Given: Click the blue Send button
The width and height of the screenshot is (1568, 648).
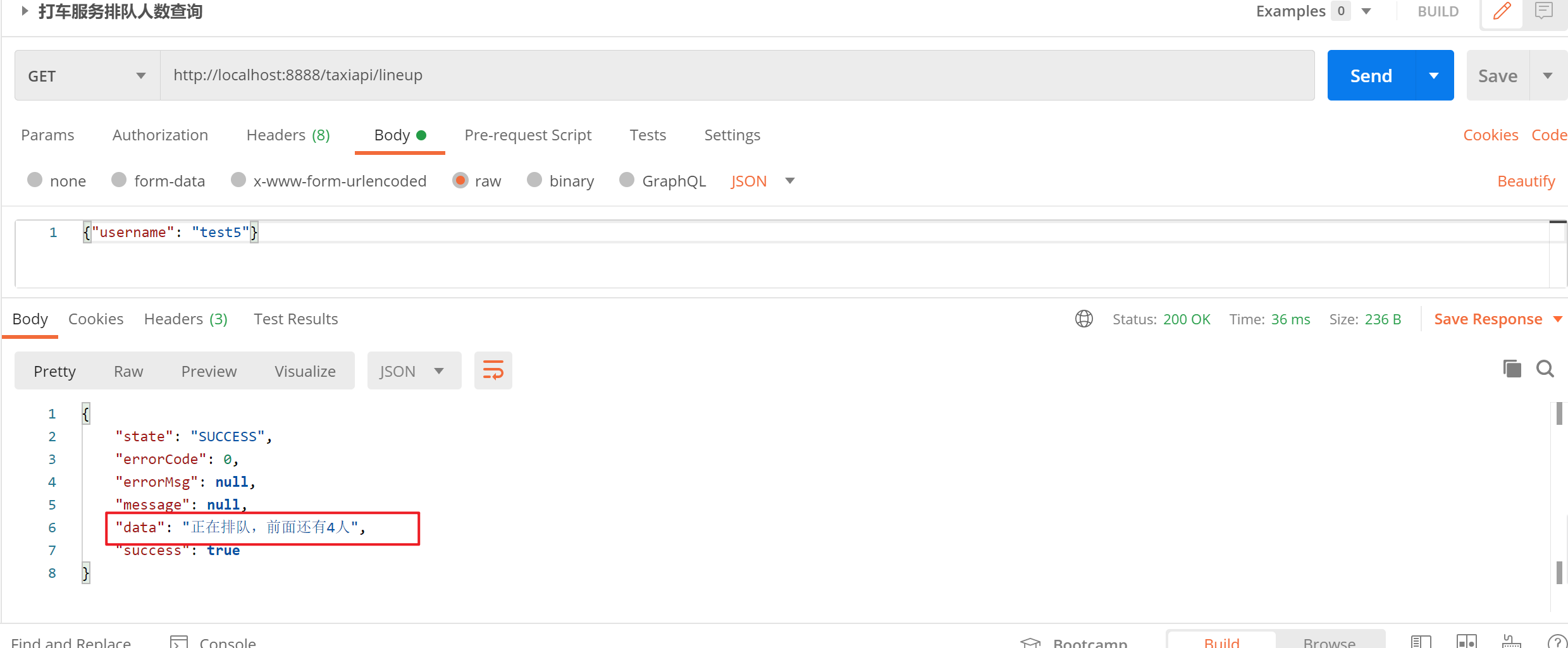Looking at the screenshot, I should click(1371, 75).
